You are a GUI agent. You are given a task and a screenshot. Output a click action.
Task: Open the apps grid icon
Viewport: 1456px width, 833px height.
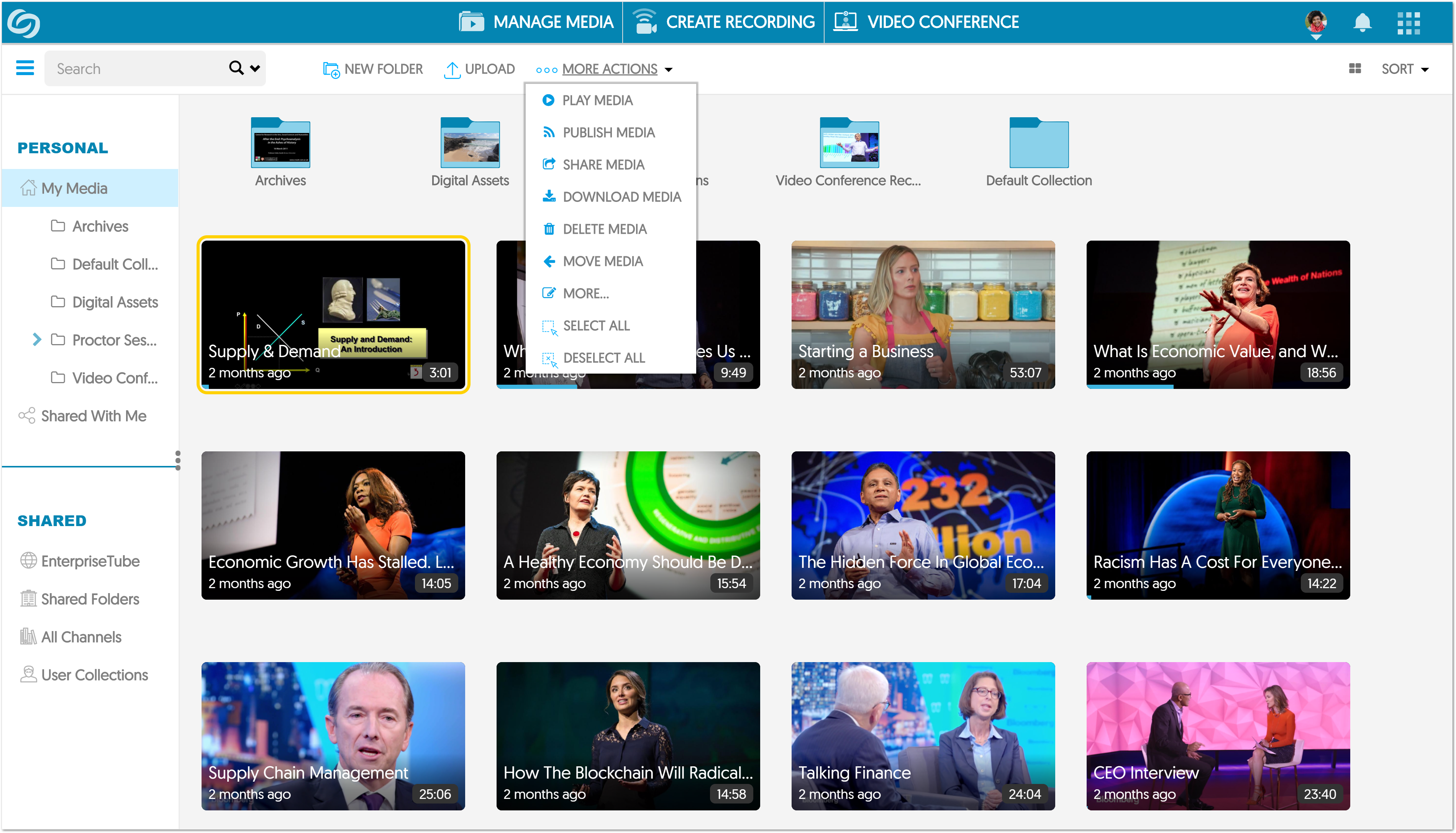click(x=1408, y=23)
